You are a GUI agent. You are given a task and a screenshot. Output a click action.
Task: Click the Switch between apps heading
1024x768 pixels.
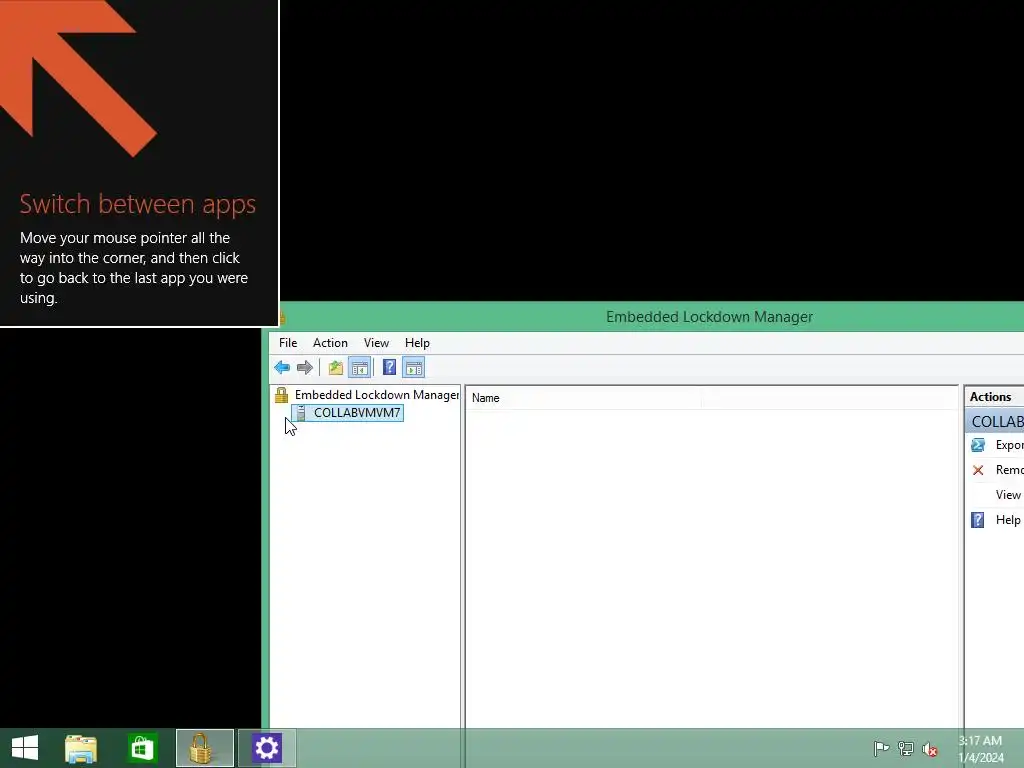(x=138, y=204)
